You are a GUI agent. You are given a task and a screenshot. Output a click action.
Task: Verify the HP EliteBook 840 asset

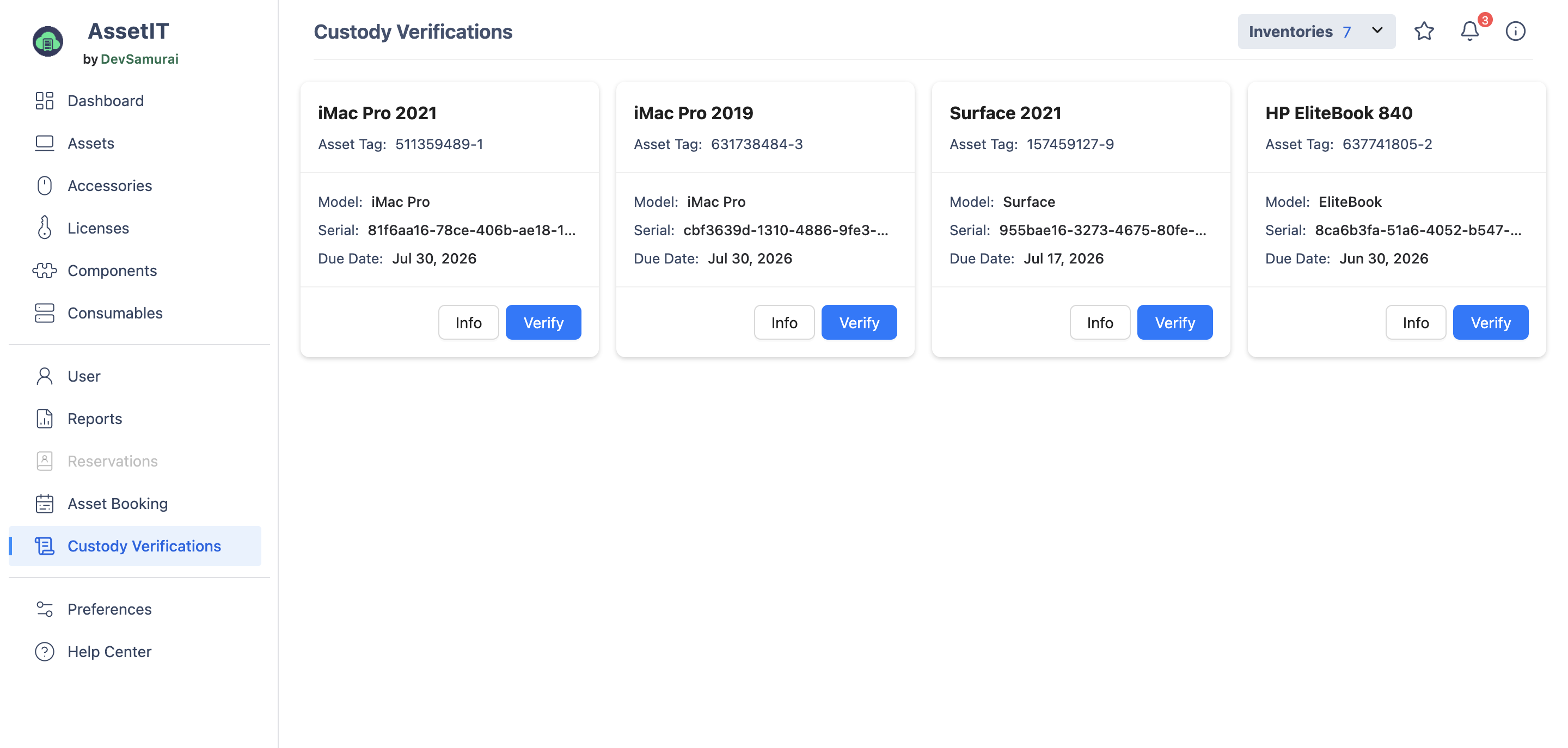pos(1490,323)
